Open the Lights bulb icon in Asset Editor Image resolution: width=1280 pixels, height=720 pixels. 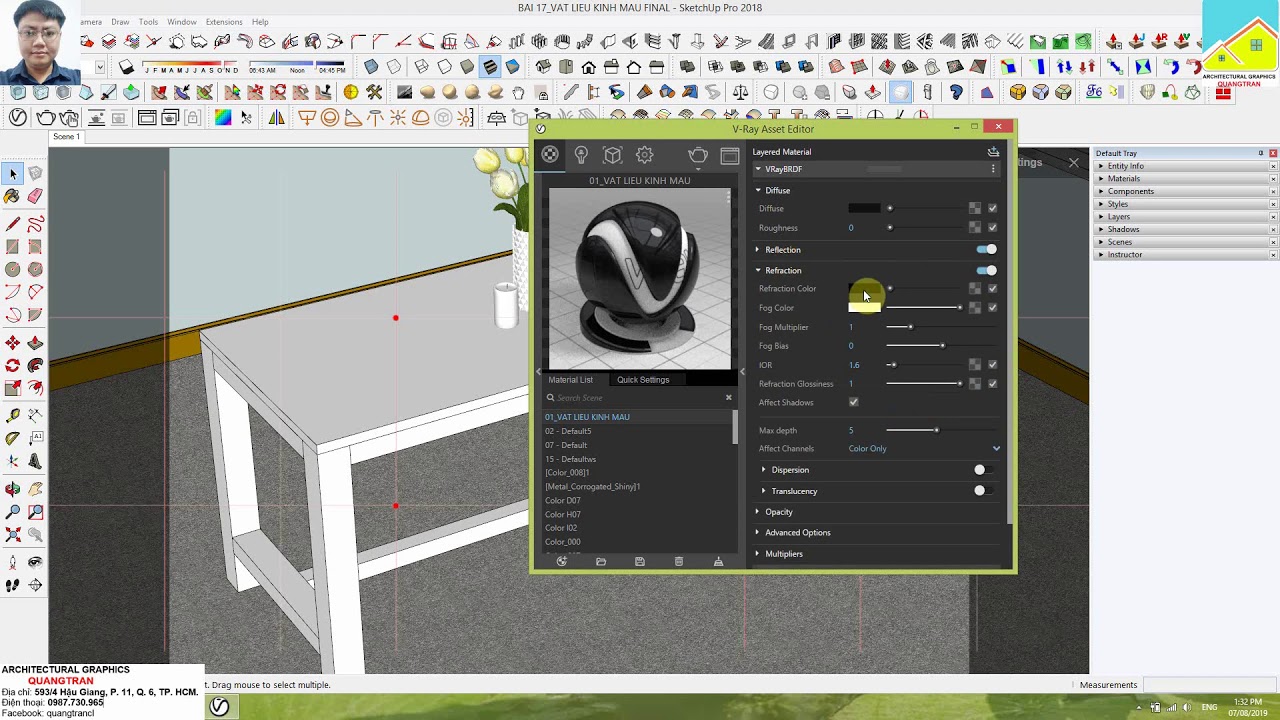581,154
